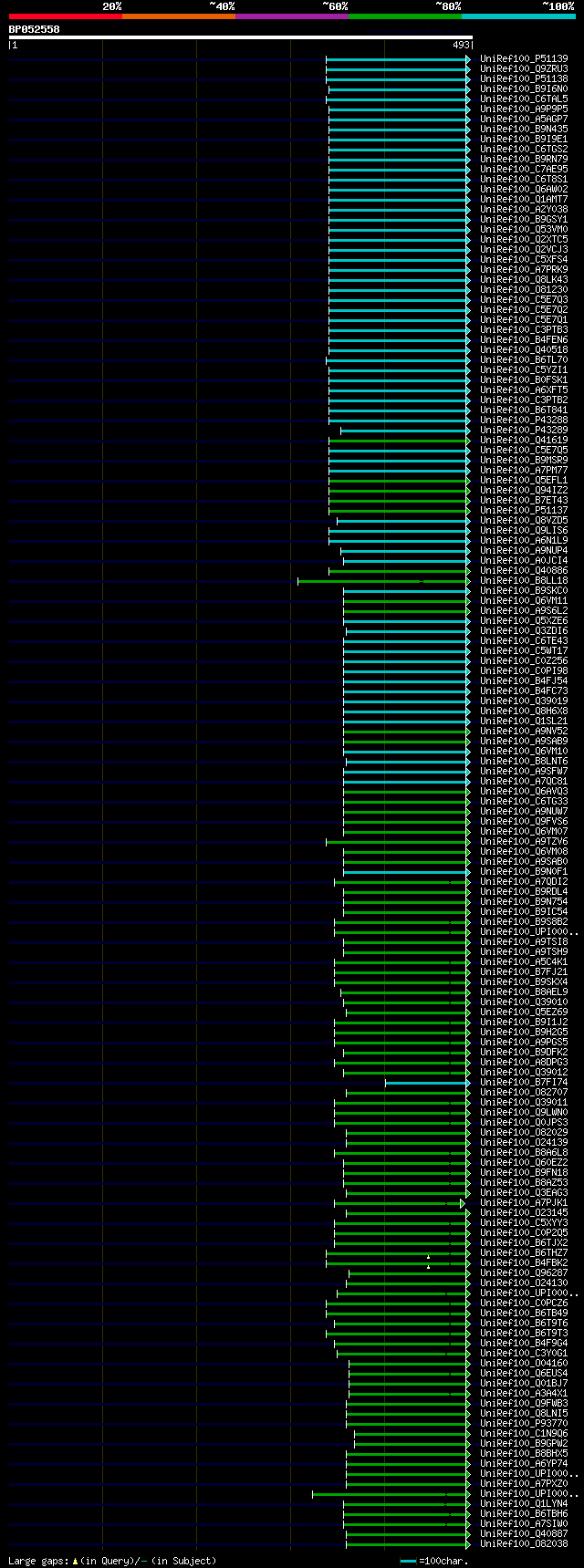This screenshot has height=1568, width=584.
Task: Open hit UniRef100_O23145
Action: click(524, 1212)
